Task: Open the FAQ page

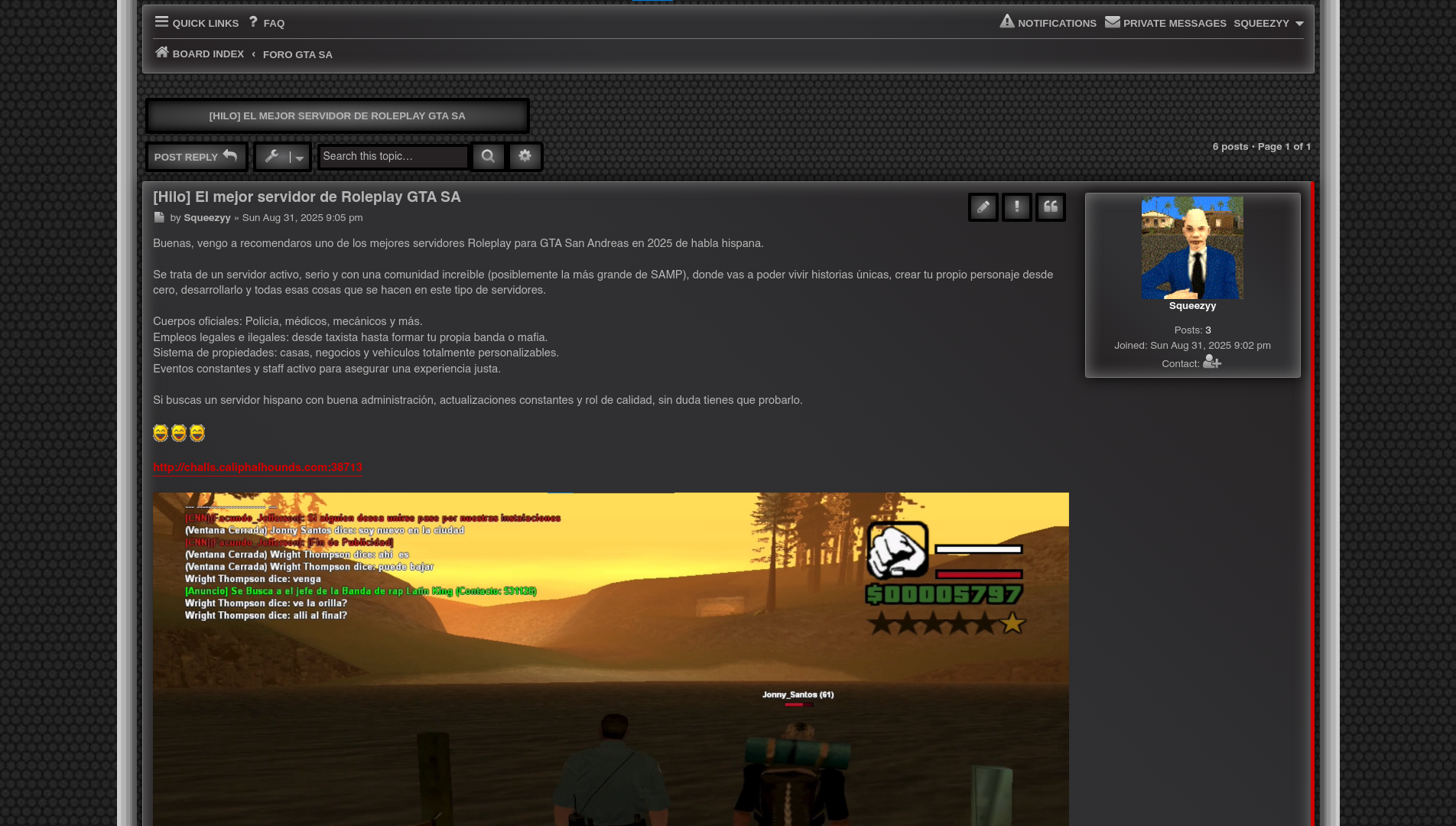Action: tap(266, 23)
